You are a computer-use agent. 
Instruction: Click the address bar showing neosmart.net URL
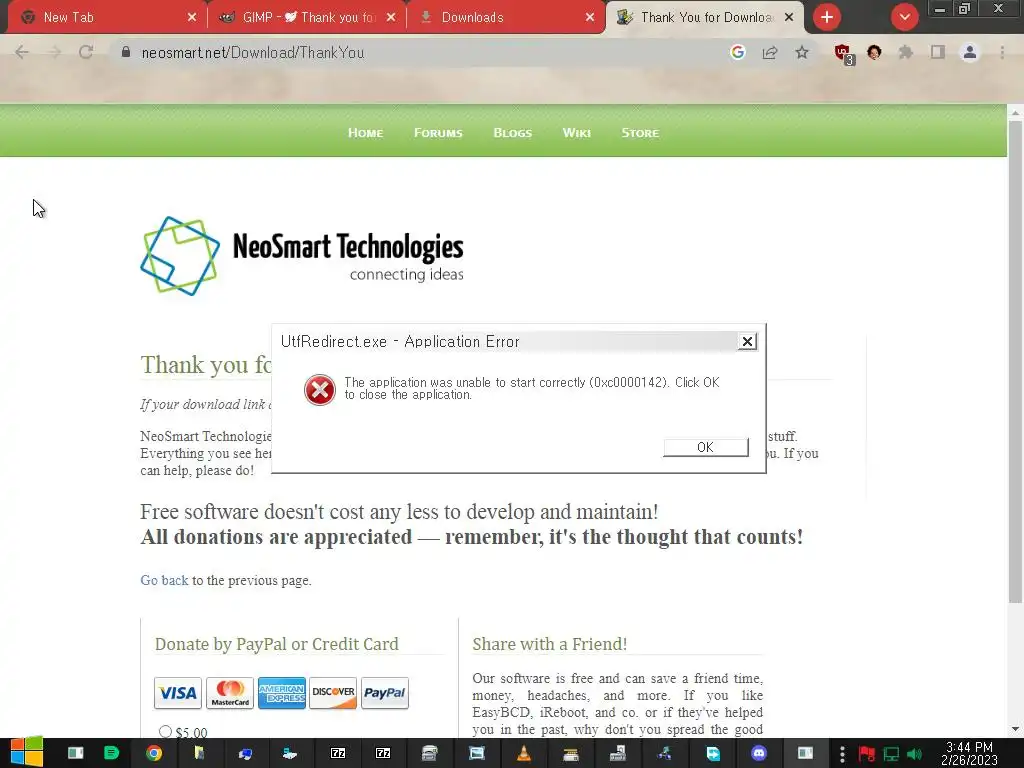[x=418, y=53]
